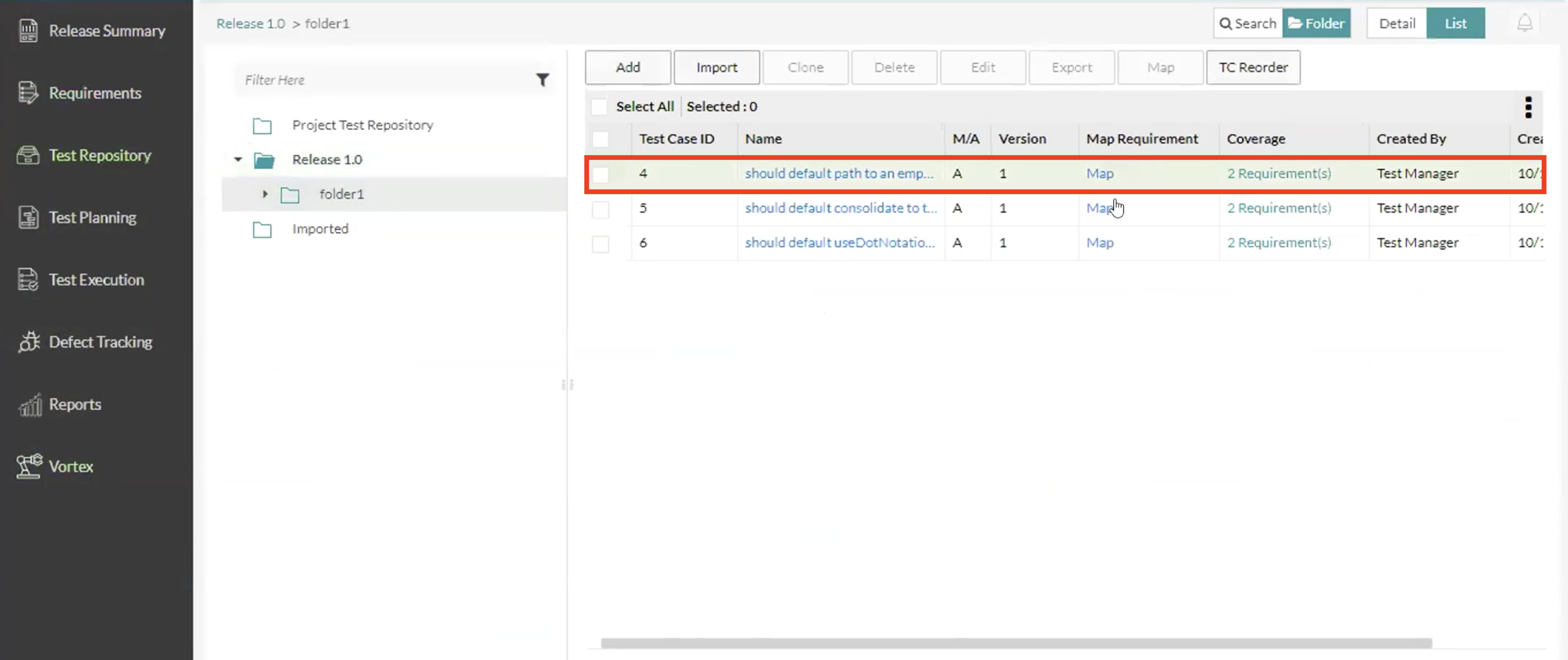Open 'should default useDotNotatio...' test case

click(x=839, y=243)
